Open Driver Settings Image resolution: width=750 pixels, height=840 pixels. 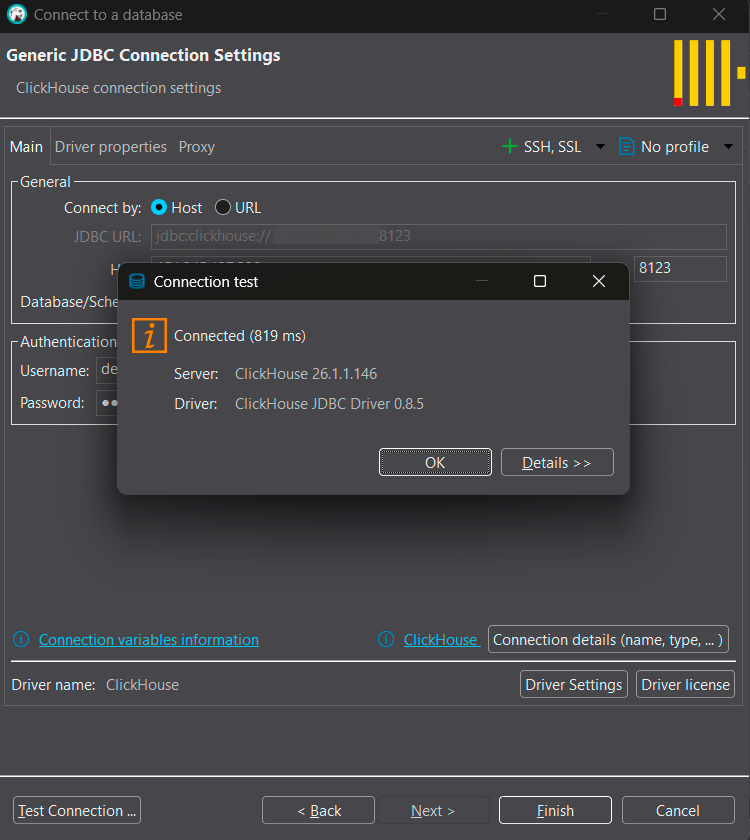(574, 685)
